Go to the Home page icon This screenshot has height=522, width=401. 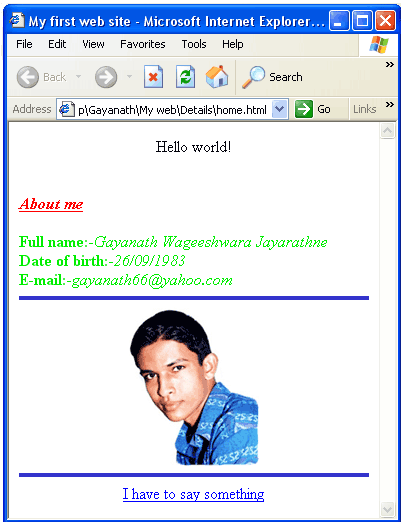click(217, 77)
